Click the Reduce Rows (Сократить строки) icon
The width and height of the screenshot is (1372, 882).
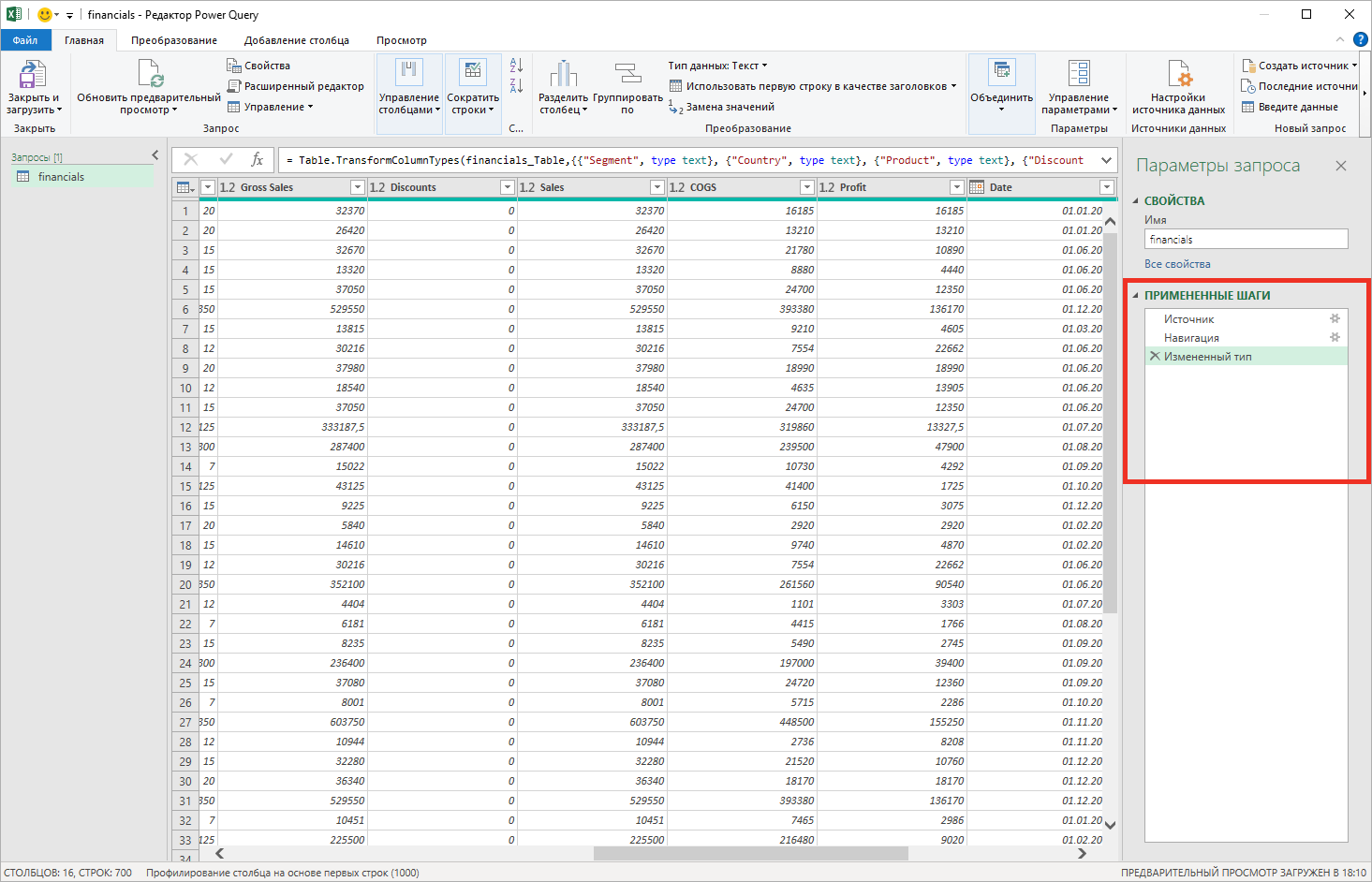pos(473,74)
